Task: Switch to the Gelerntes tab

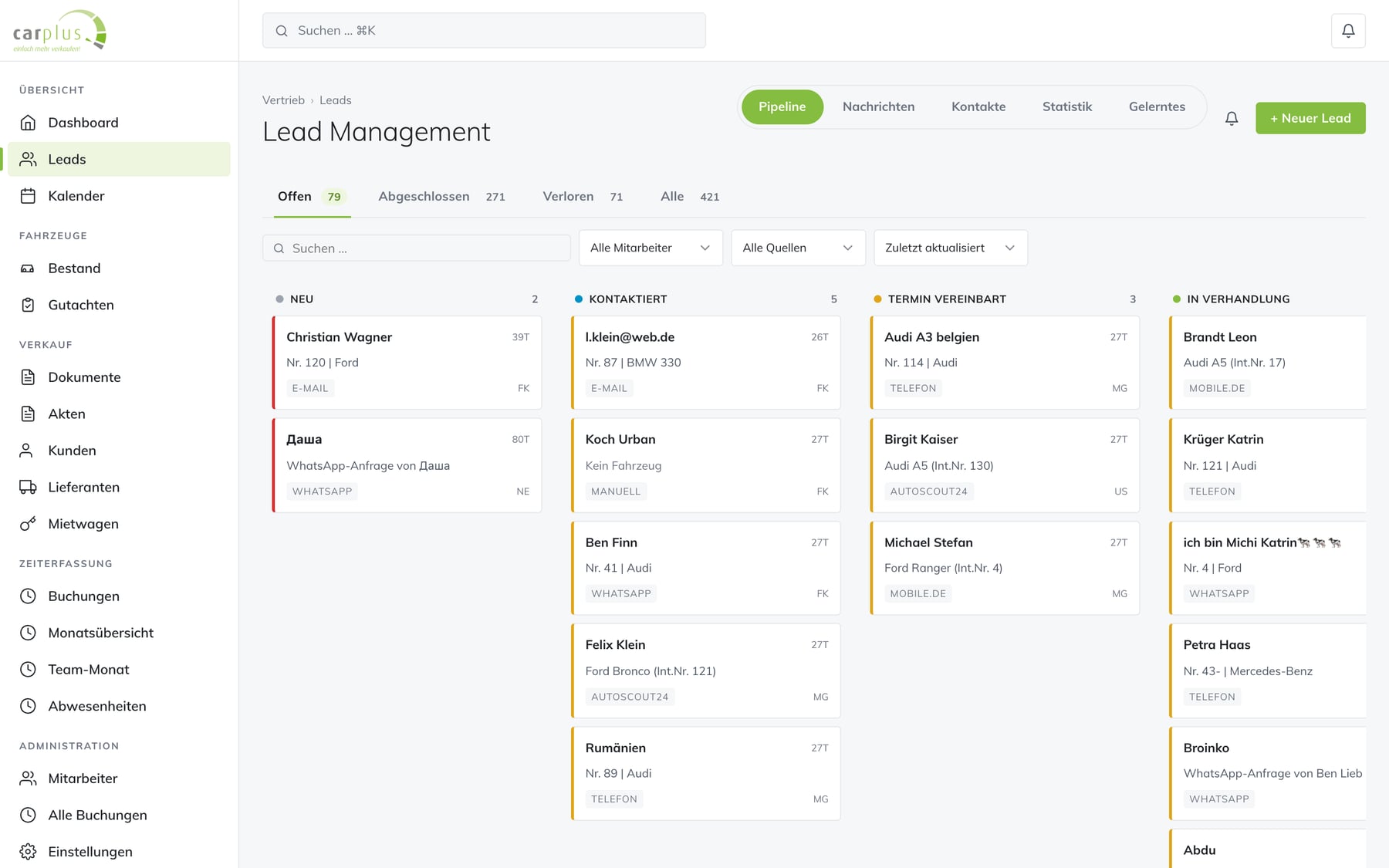Action: coord(1157,106)
